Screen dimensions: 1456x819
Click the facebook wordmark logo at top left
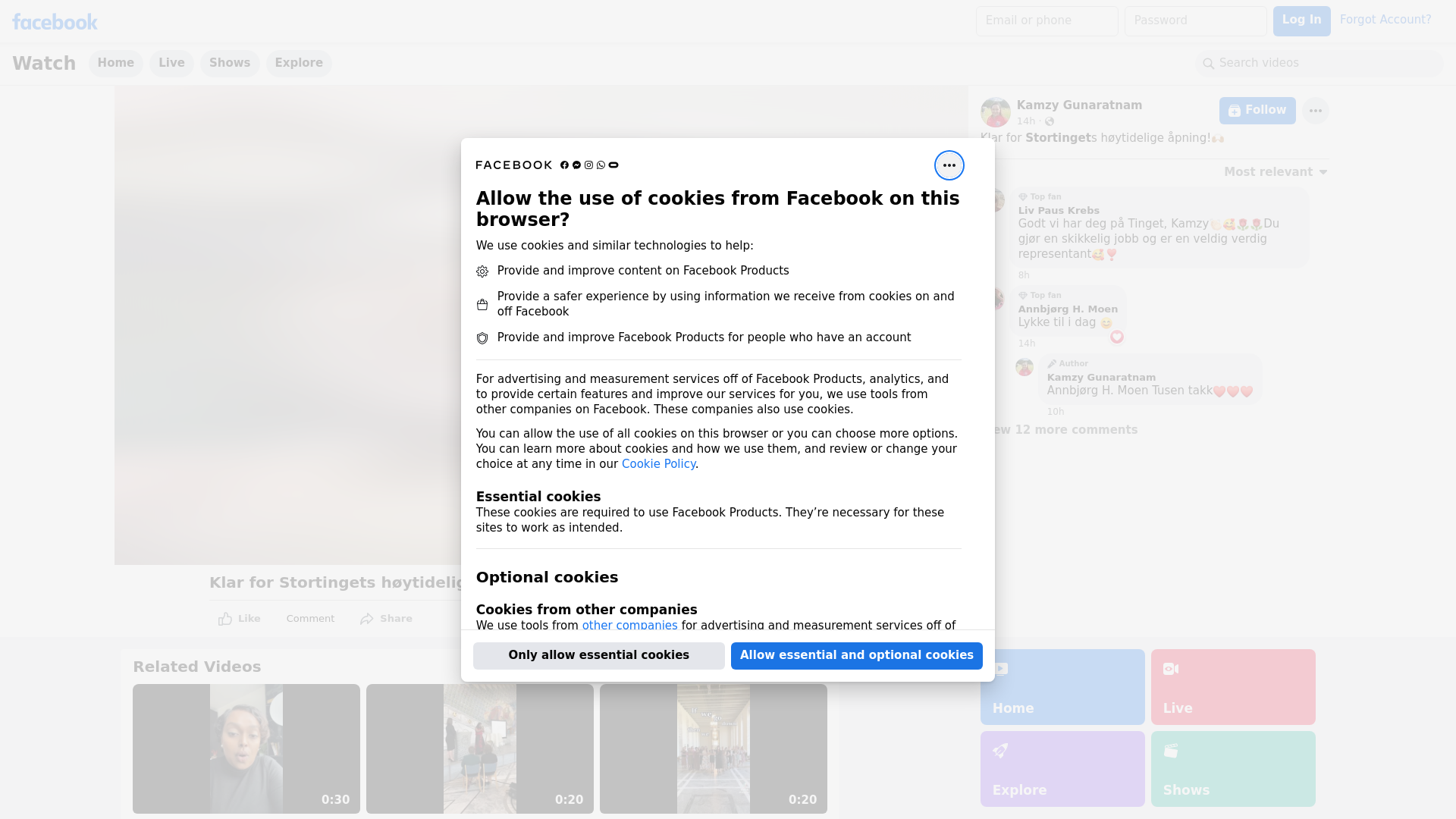tap(55, 22)
